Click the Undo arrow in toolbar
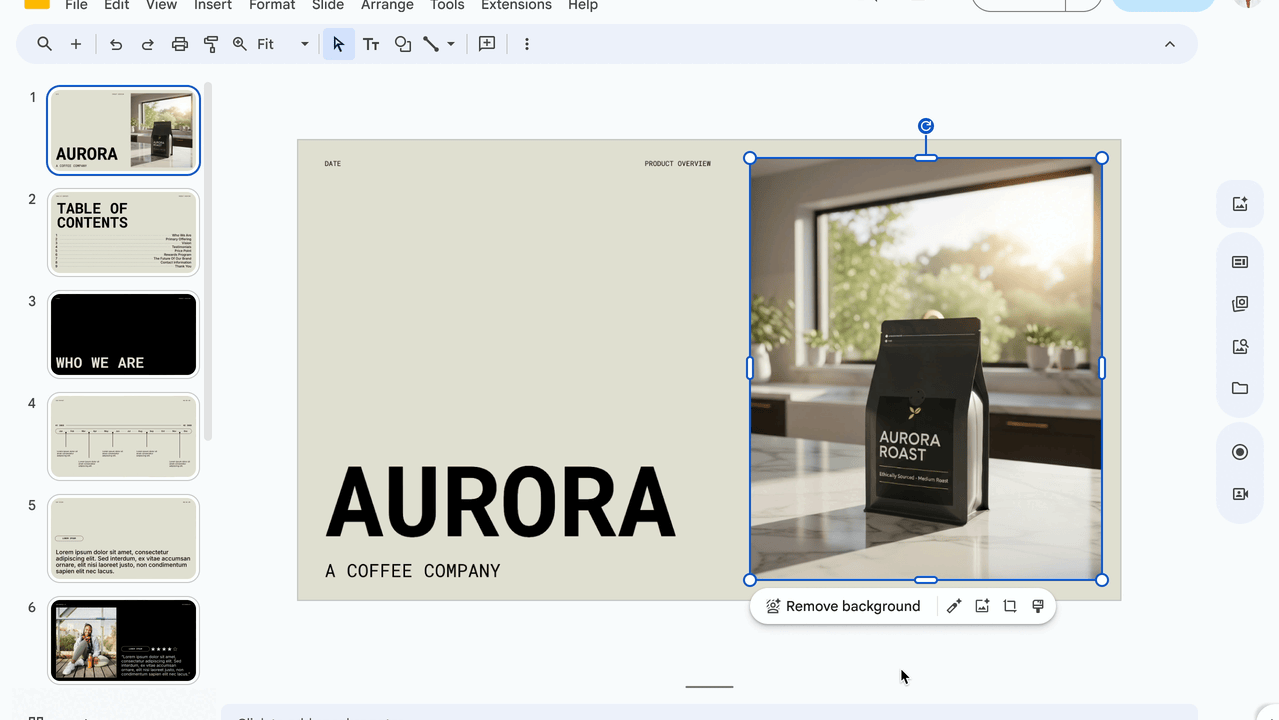Image resolution: width=1279 pixels, height=720 pixels. (116, 44)
